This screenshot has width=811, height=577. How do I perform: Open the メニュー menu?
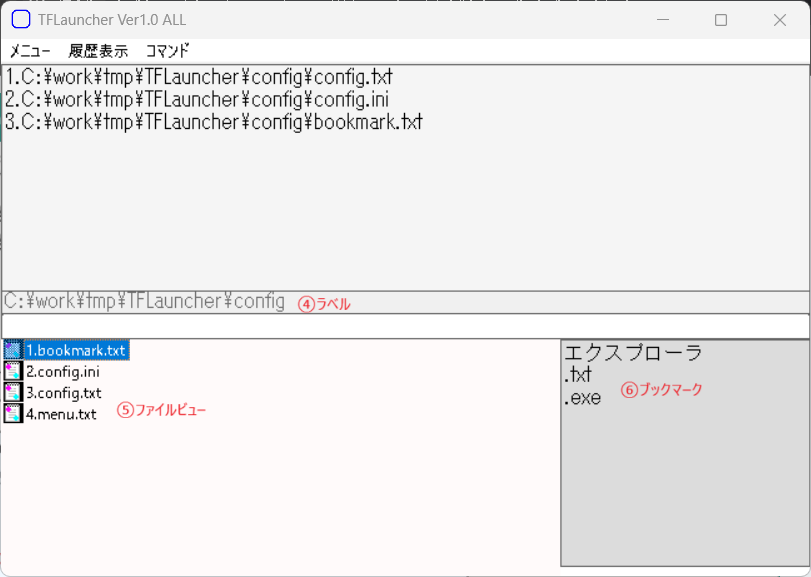(30, 51)
